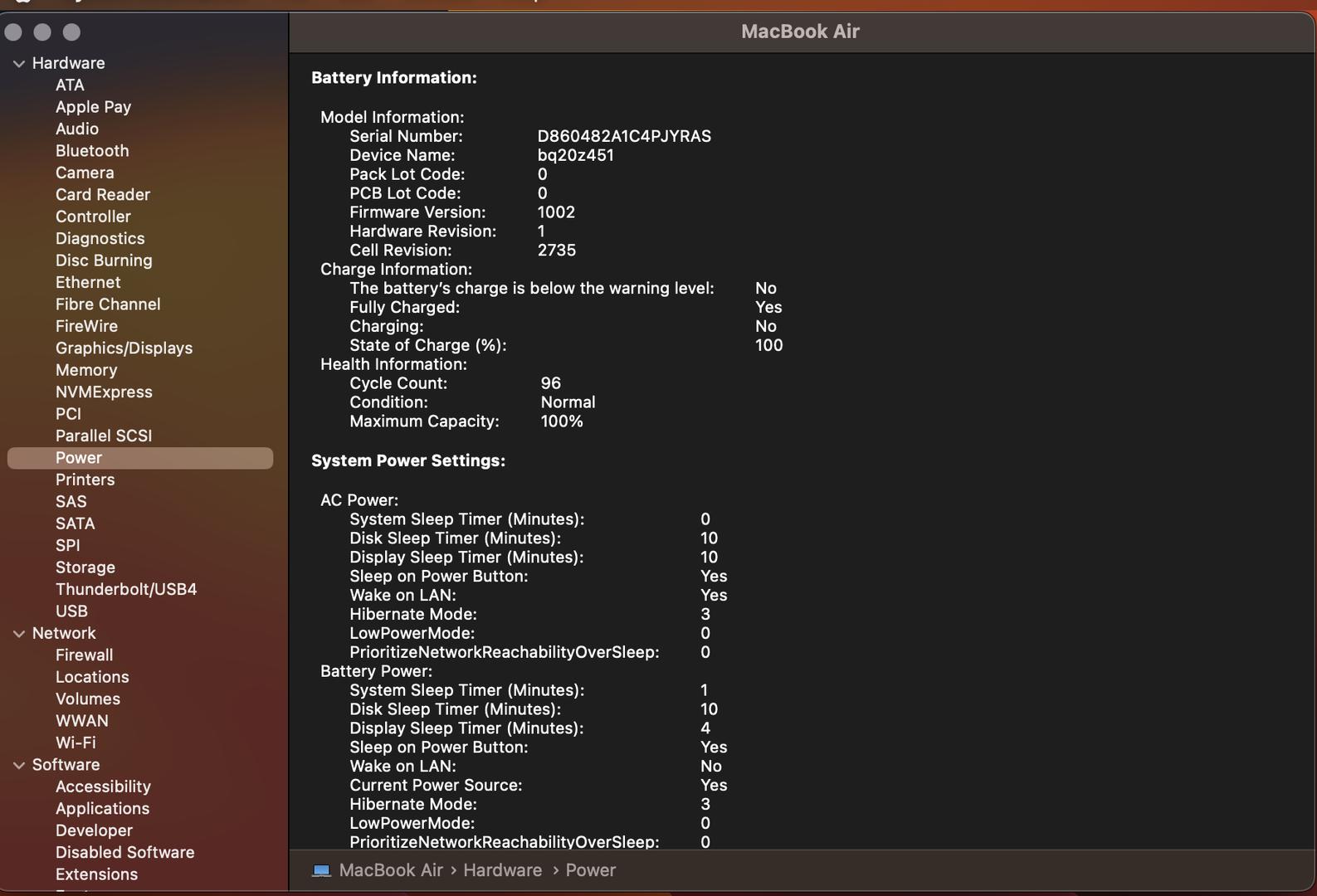This screenshot has height=896, width=1317.
Task: Select FireWire in the sidebar
Action: tap(86, 326)
